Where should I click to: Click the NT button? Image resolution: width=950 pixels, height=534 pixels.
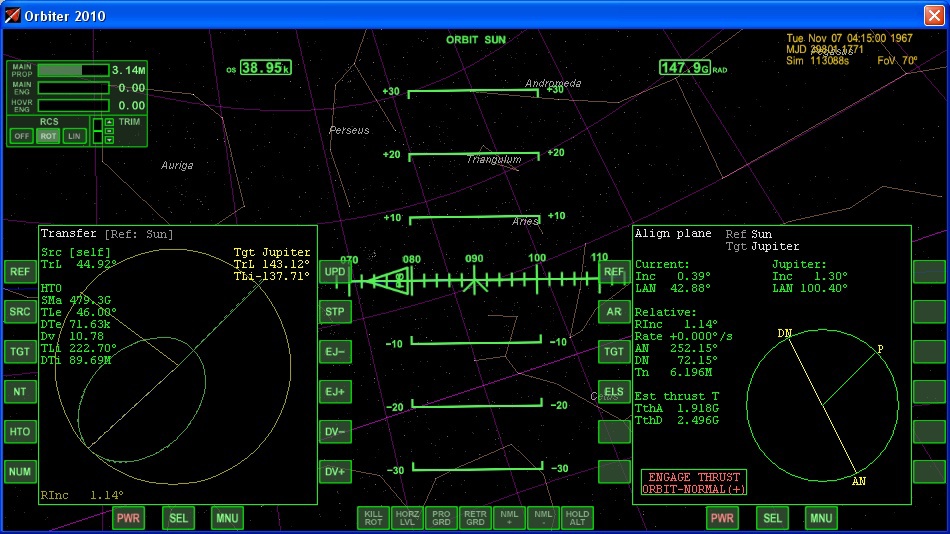[19, 392]
